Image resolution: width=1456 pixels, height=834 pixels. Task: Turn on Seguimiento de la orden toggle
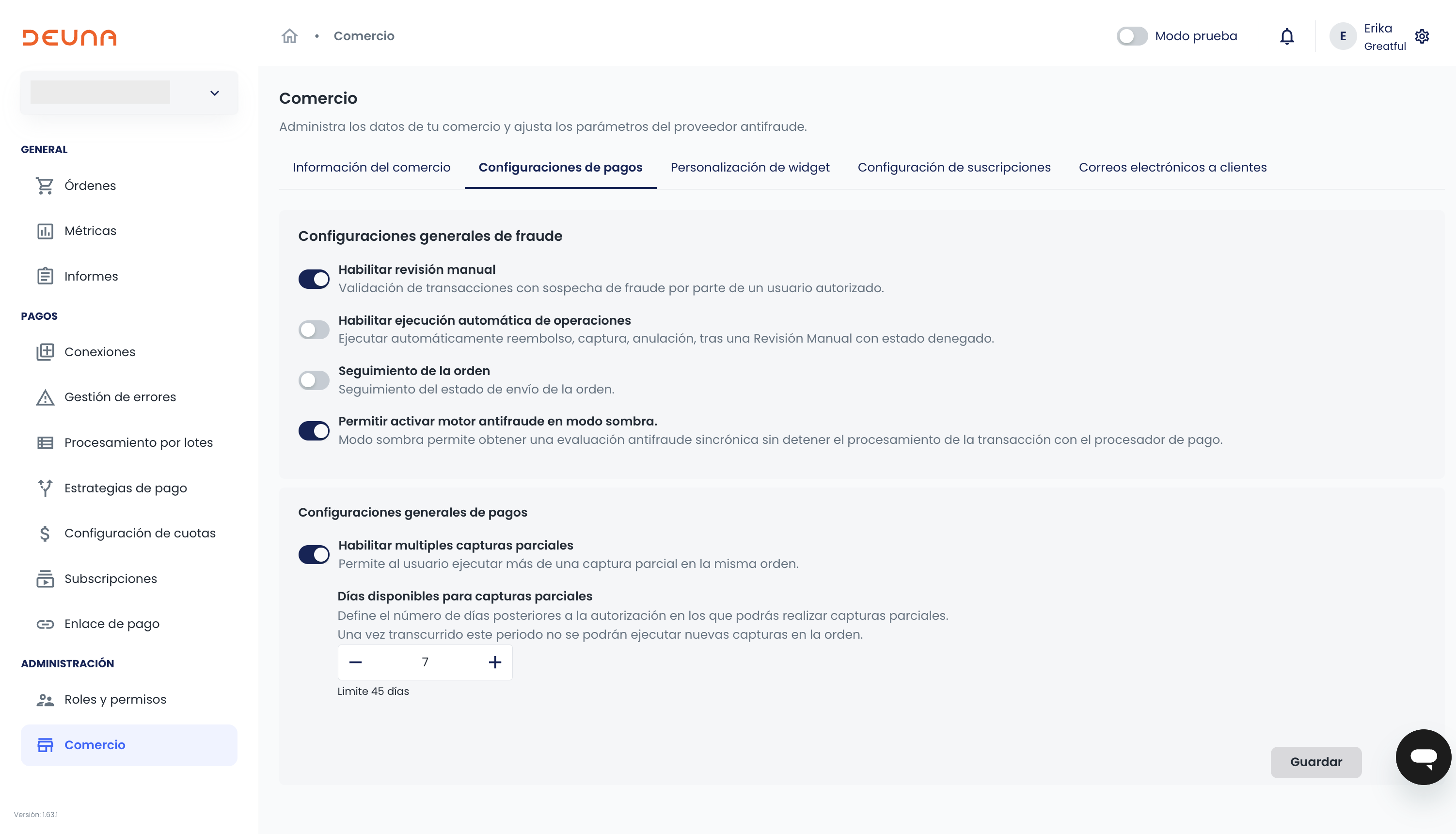[314, 380]
